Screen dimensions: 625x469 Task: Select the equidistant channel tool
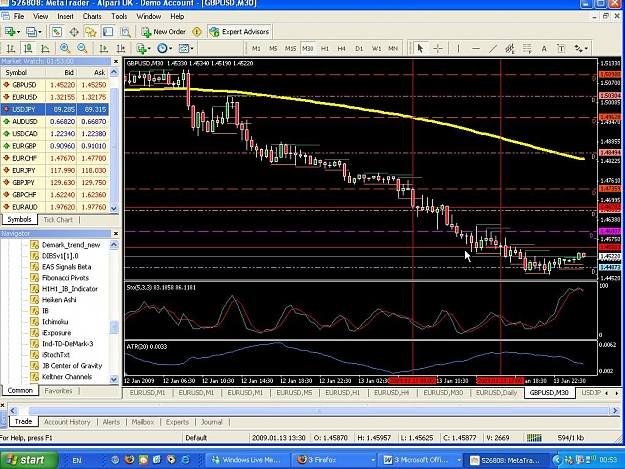pos(509,48)
